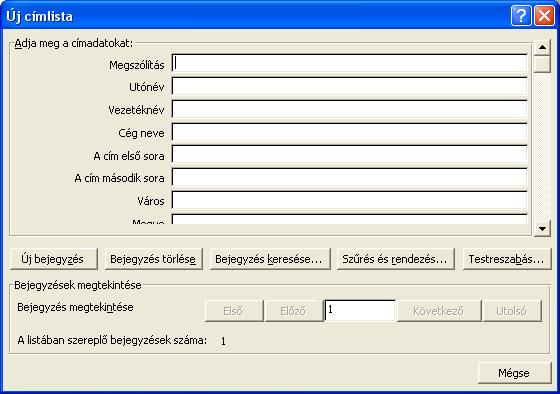
Task: Focus the Megszólítás input field
Action: coord(349,64)
